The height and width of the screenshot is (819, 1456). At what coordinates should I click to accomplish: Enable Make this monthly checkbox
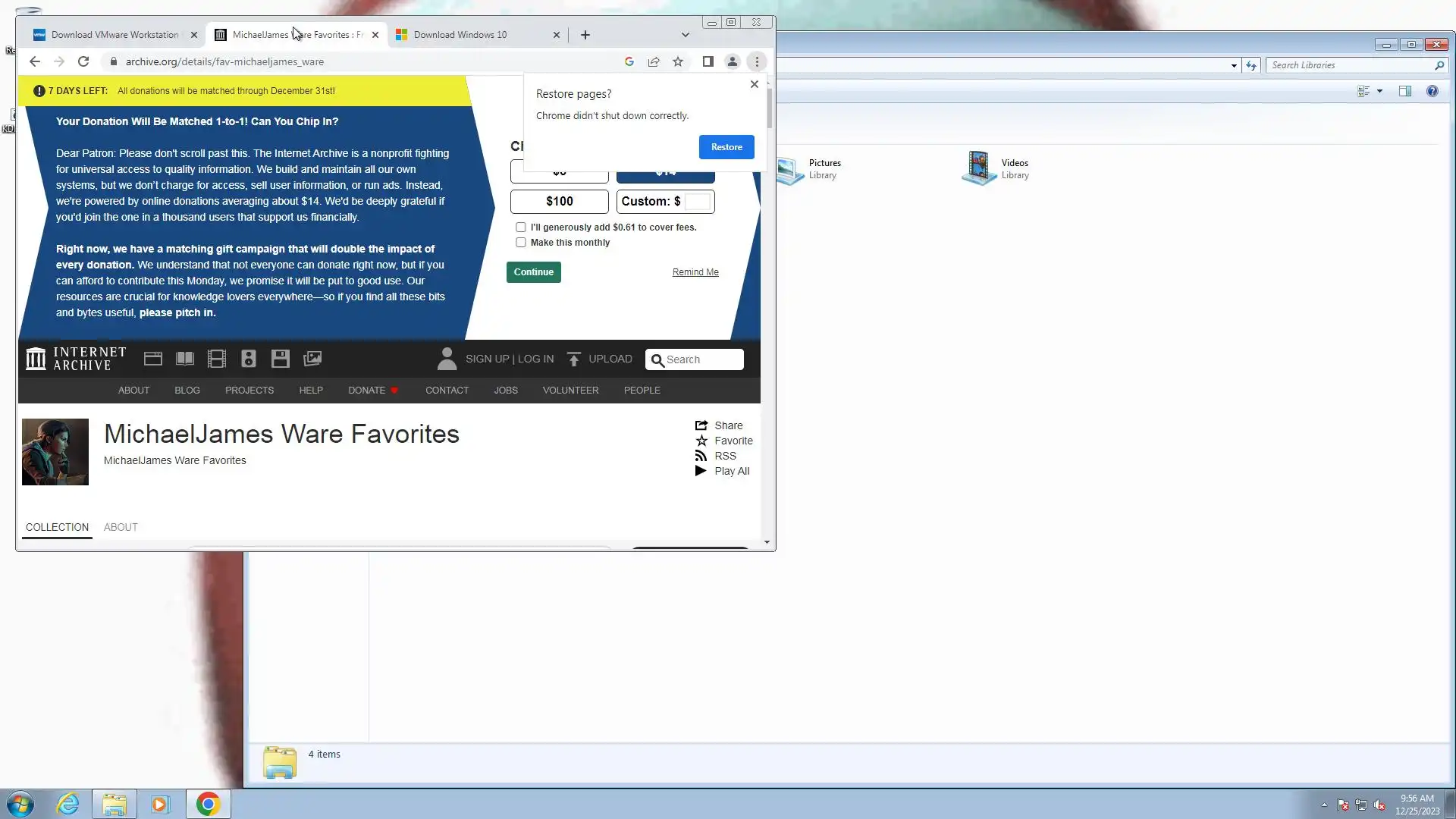click(521, 243)
